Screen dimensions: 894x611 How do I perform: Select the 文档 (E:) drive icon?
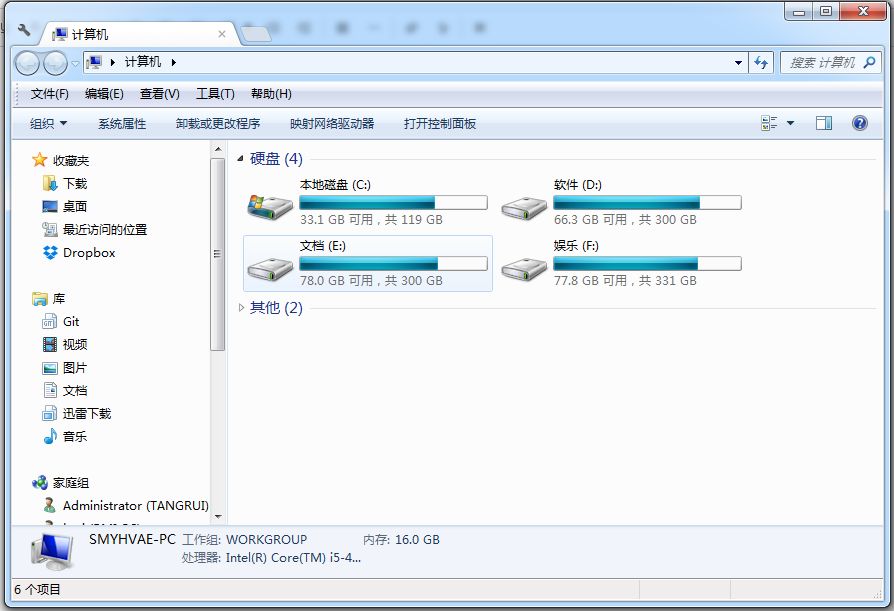[270, 269]
